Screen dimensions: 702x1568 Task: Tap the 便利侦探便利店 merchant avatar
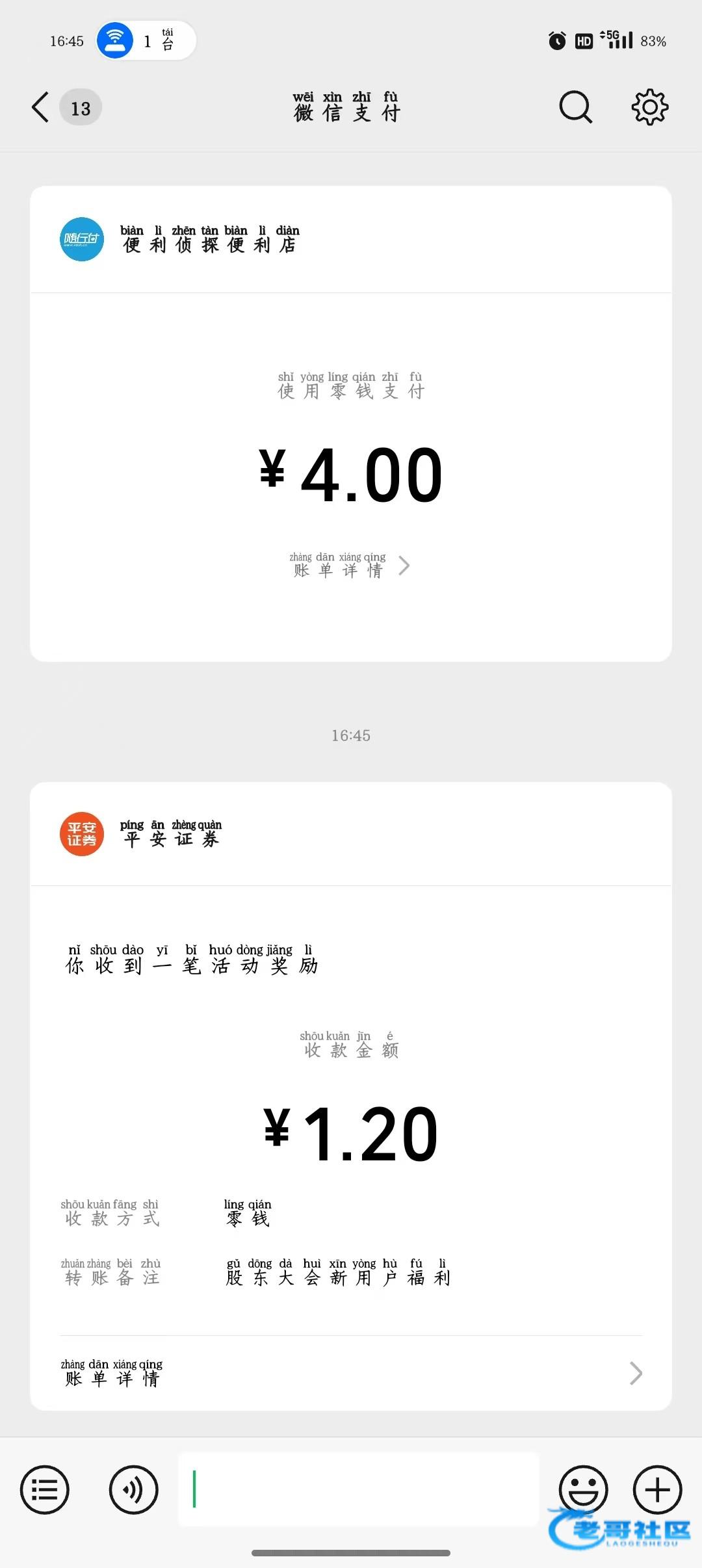click(x=82, y=239)
